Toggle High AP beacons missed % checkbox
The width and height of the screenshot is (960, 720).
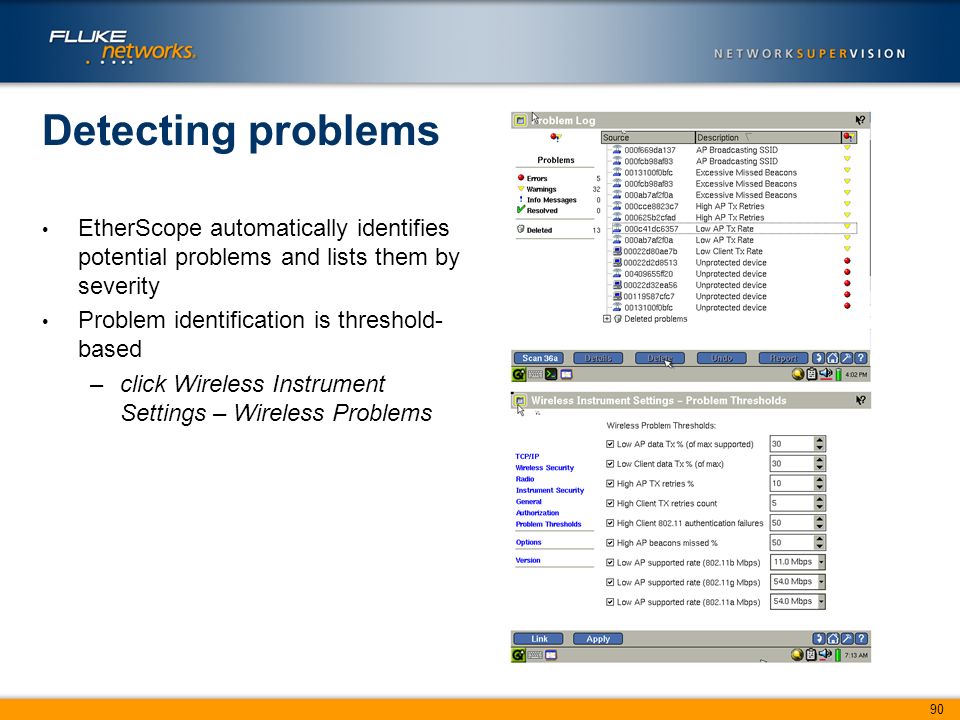pyautogui.click(x=610, y=542)
